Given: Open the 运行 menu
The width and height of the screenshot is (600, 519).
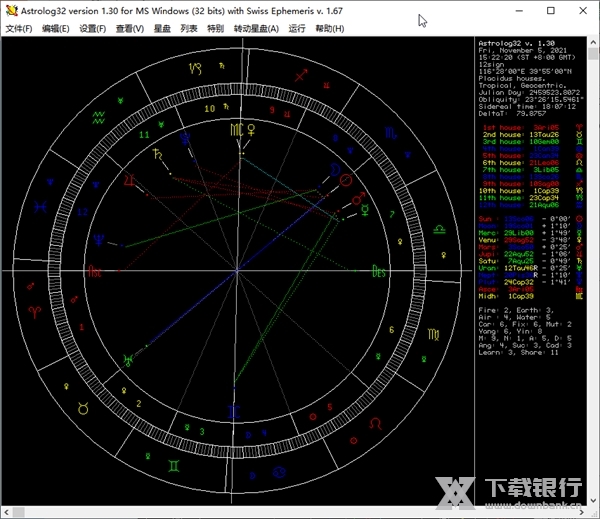Looking at the screenshot, I should coord(297,29).
